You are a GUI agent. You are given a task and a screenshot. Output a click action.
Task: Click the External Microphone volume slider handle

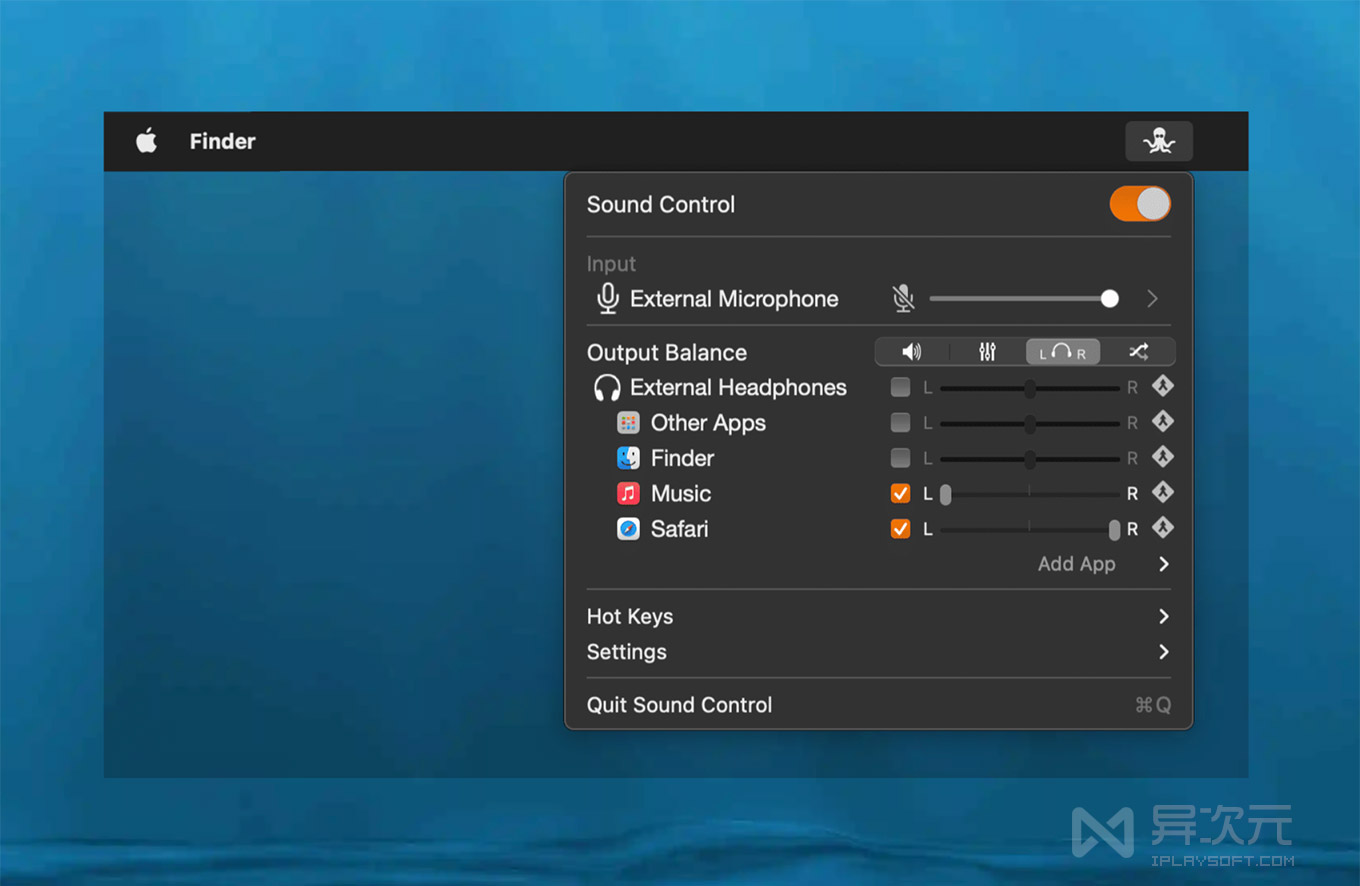[x=1109, y=299]
